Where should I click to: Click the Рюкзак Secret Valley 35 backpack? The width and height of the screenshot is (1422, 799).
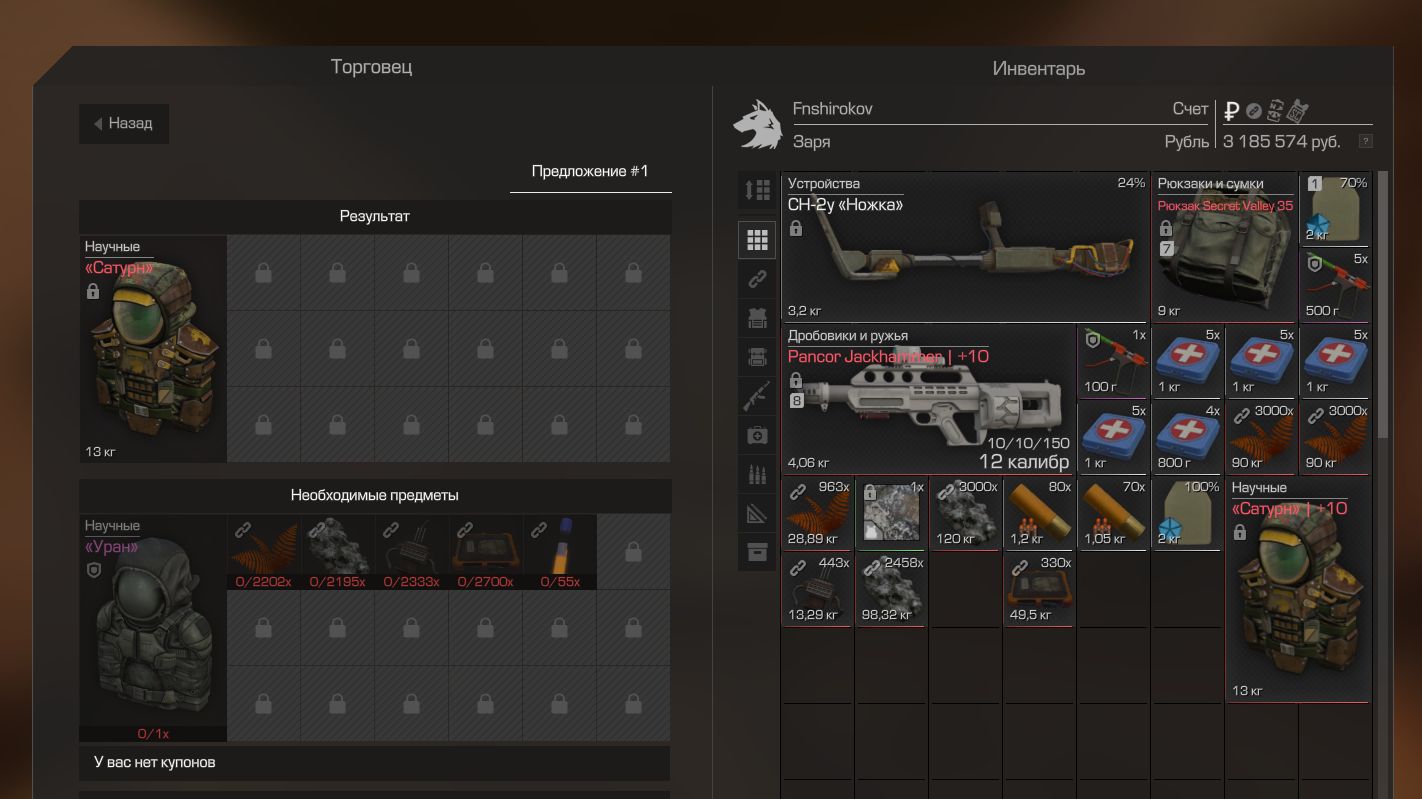[1224, 247]
